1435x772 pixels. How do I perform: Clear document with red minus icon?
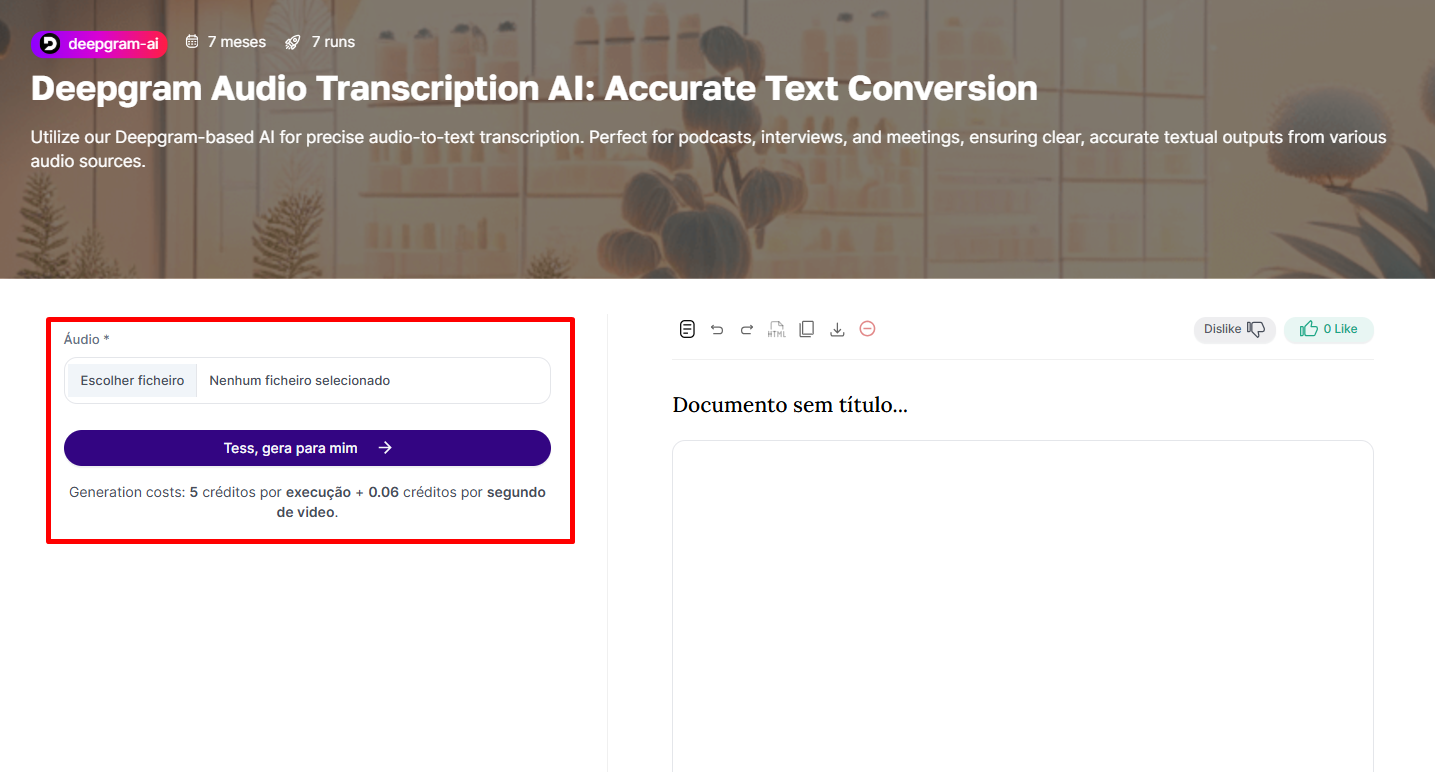867,329
